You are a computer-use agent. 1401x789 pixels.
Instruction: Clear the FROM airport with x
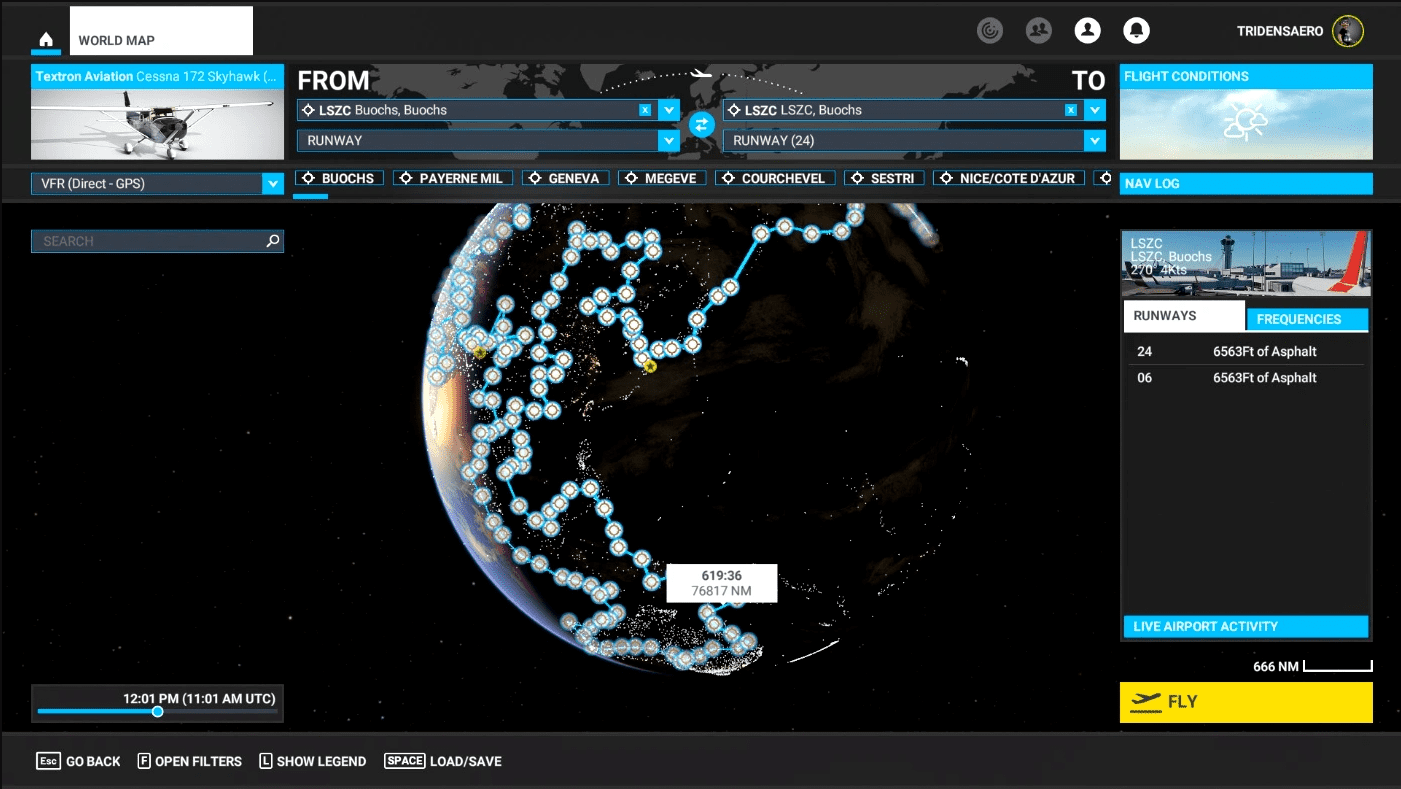click(x=645, y=110)
